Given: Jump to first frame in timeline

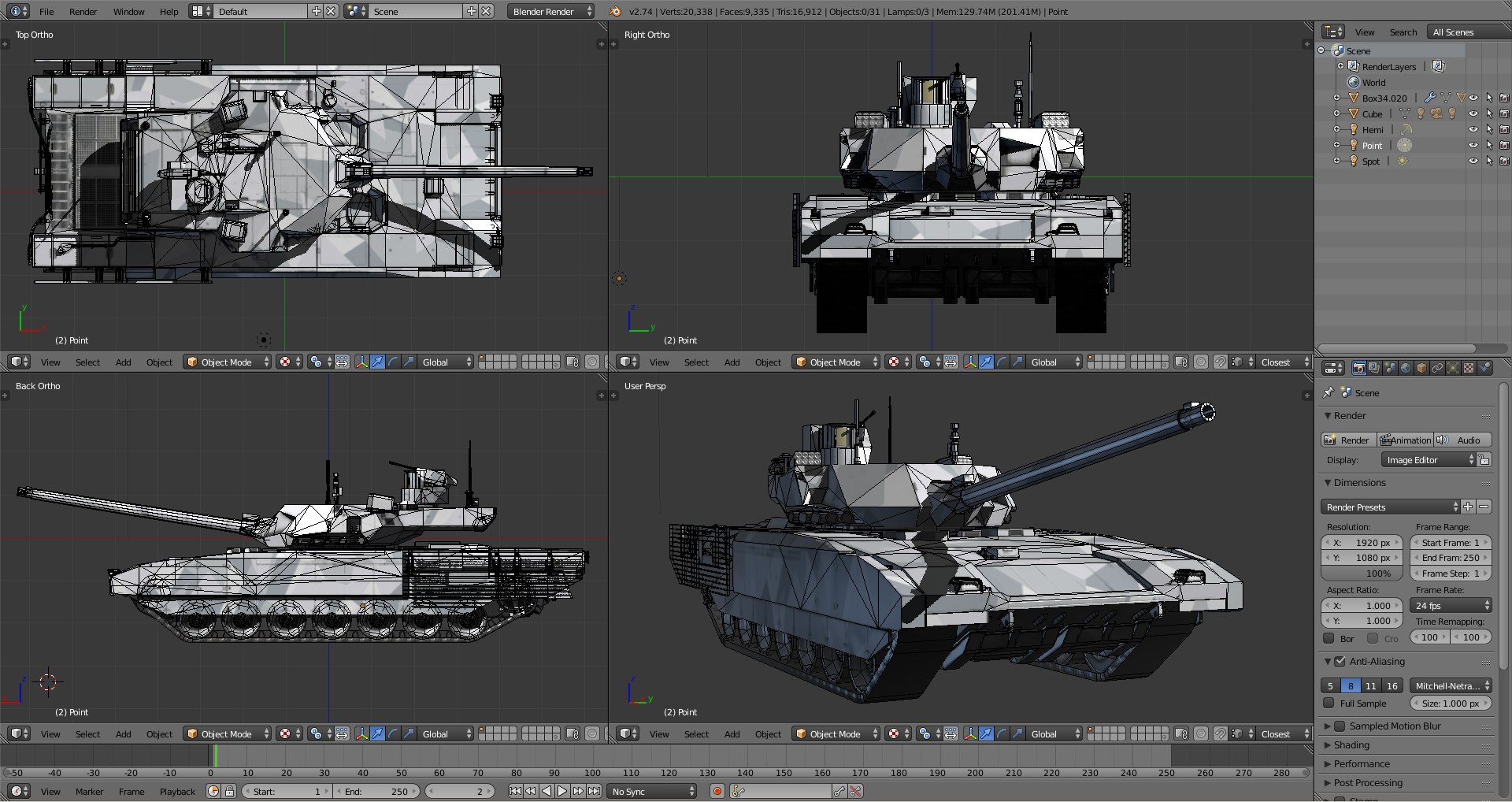Looking at the screenshot, I should pyautogui.click(x=515, y=791).
